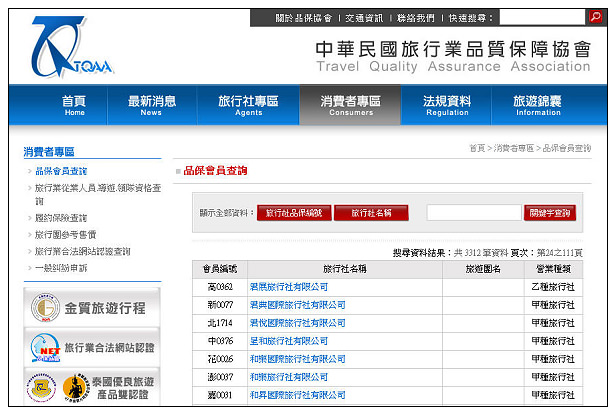Select 旅行團參考售價 in sidebar
616x415 pixels.
(x=66, y=235)
